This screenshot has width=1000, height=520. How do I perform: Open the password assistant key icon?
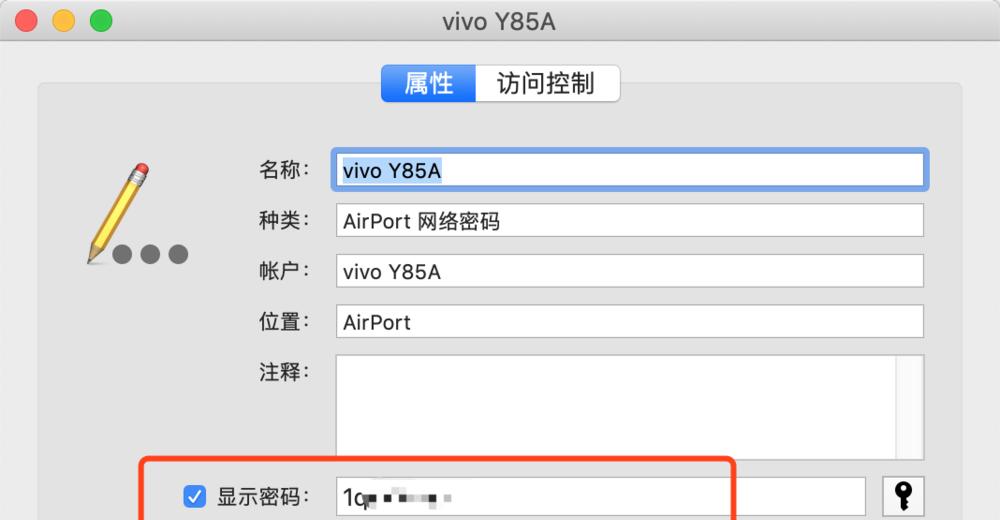903,496
